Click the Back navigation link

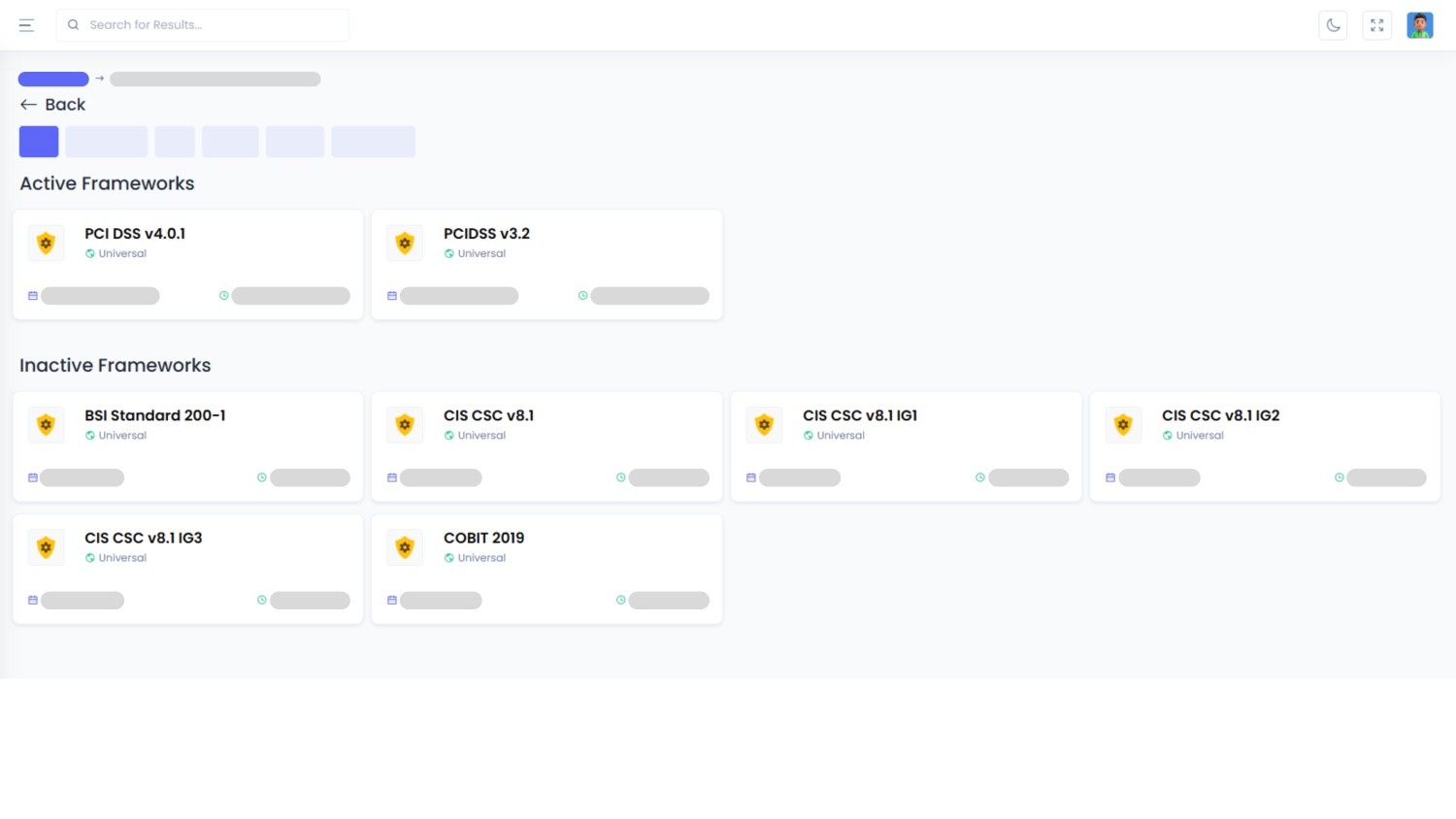pos(52,104)
